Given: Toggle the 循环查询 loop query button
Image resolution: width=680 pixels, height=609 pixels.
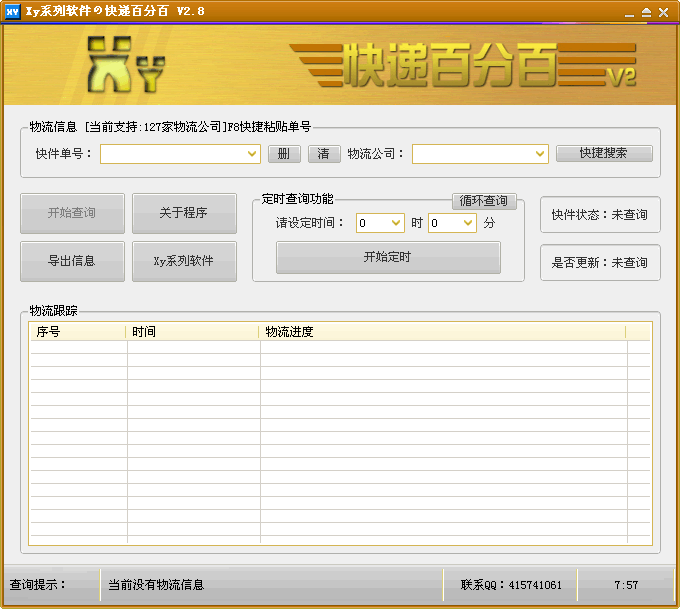Looking at the screenshot, I should click(485, 201).
